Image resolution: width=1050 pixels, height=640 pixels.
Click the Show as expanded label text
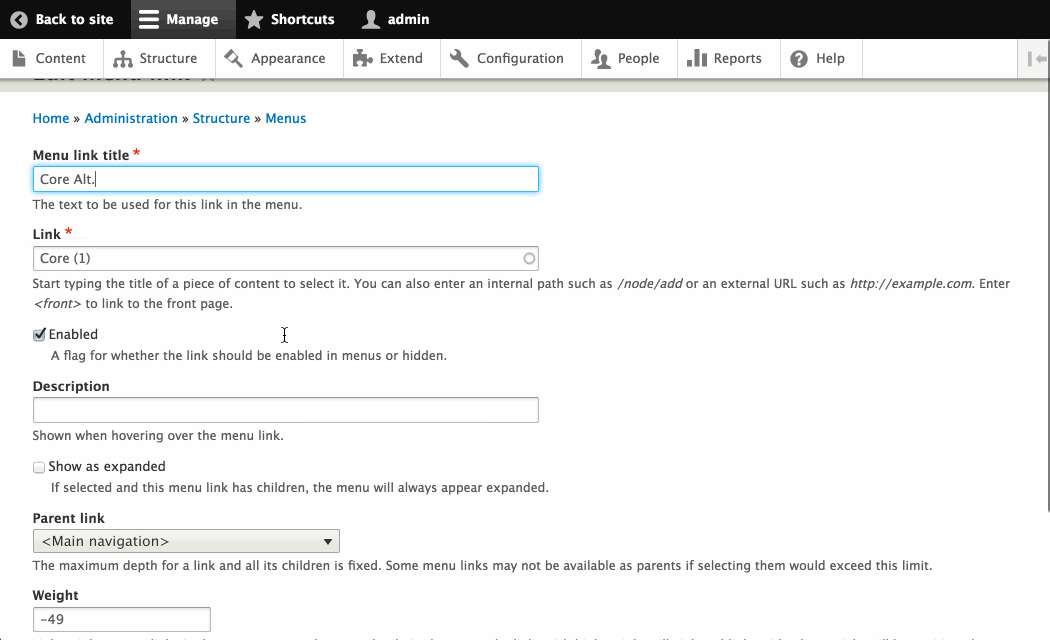tap(107, 467)
